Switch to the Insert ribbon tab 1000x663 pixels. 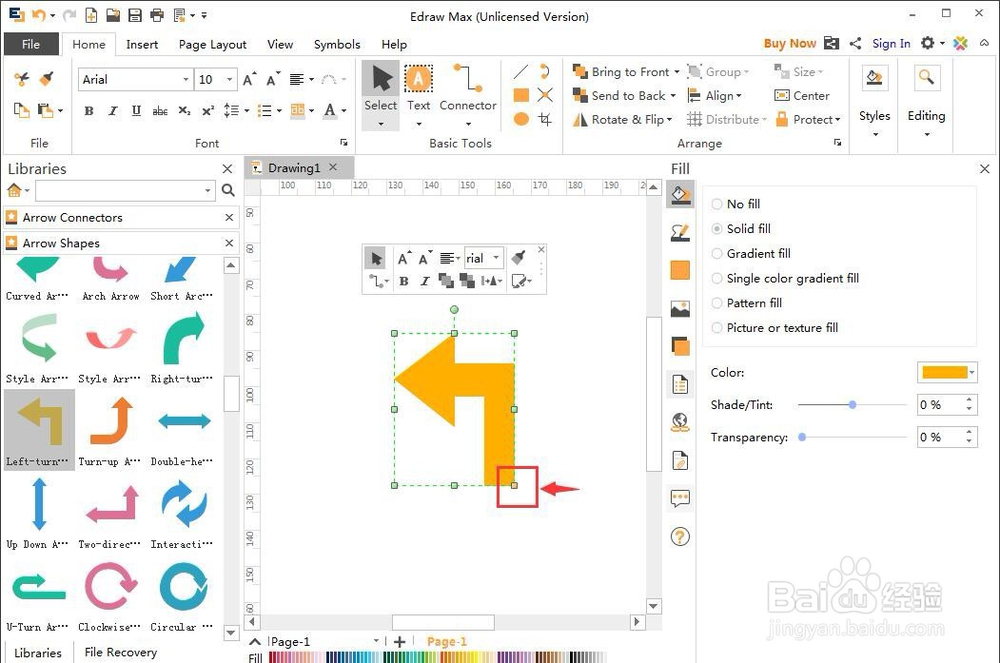tap(142, 44)
